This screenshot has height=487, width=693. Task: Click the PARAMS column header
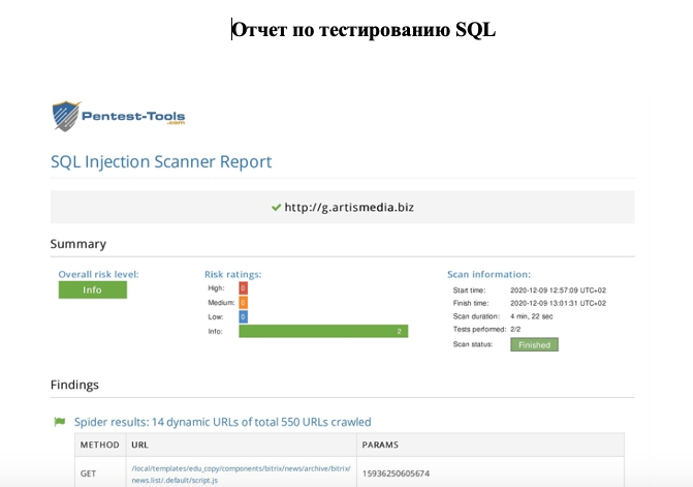380,444
